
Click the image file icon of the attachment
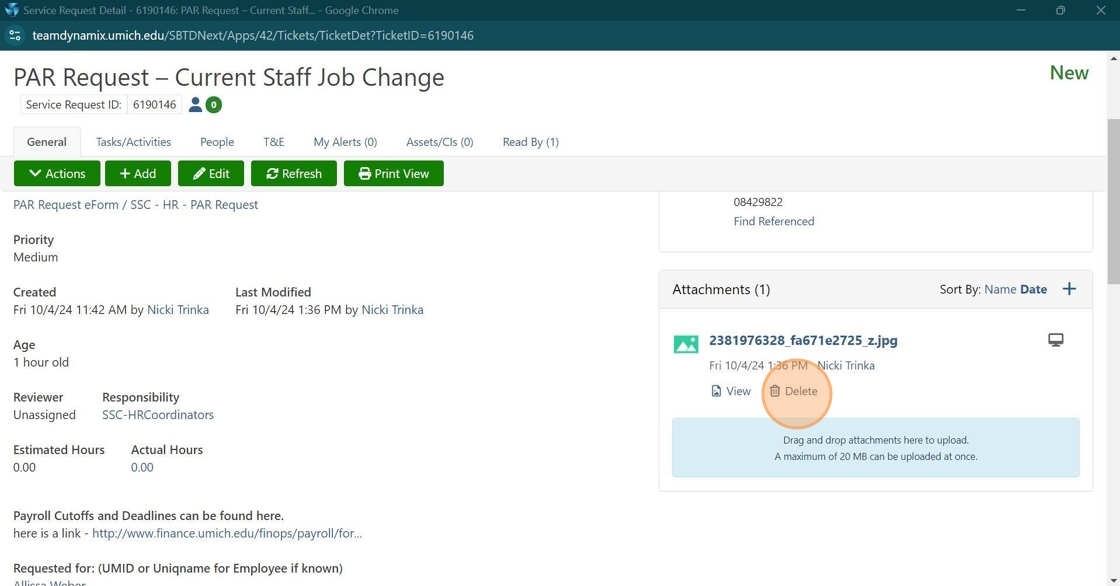[x=686, y=344]
